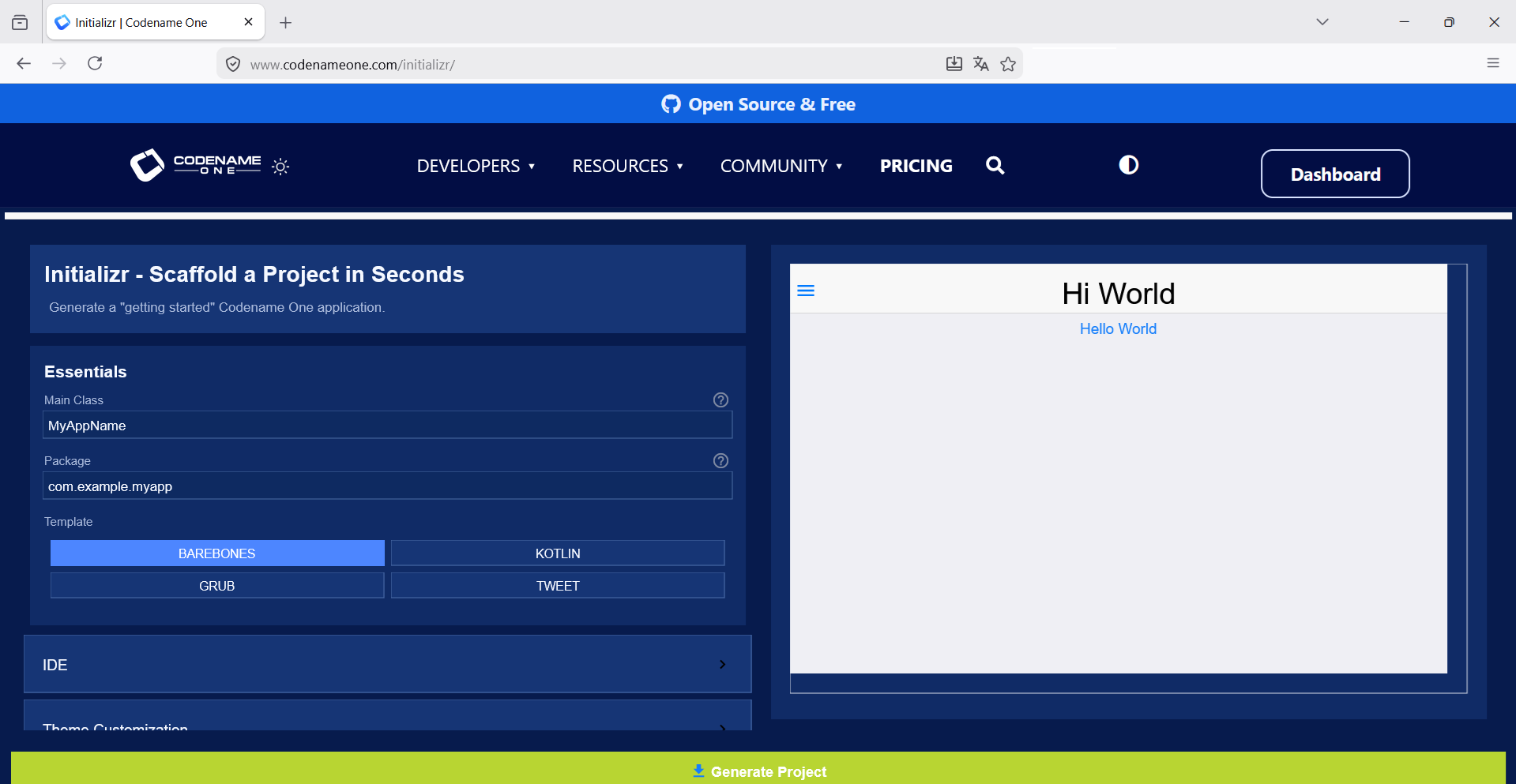Click Hello World label in preview
Screen dimensions: 1516x784
tap(1118, 328)
